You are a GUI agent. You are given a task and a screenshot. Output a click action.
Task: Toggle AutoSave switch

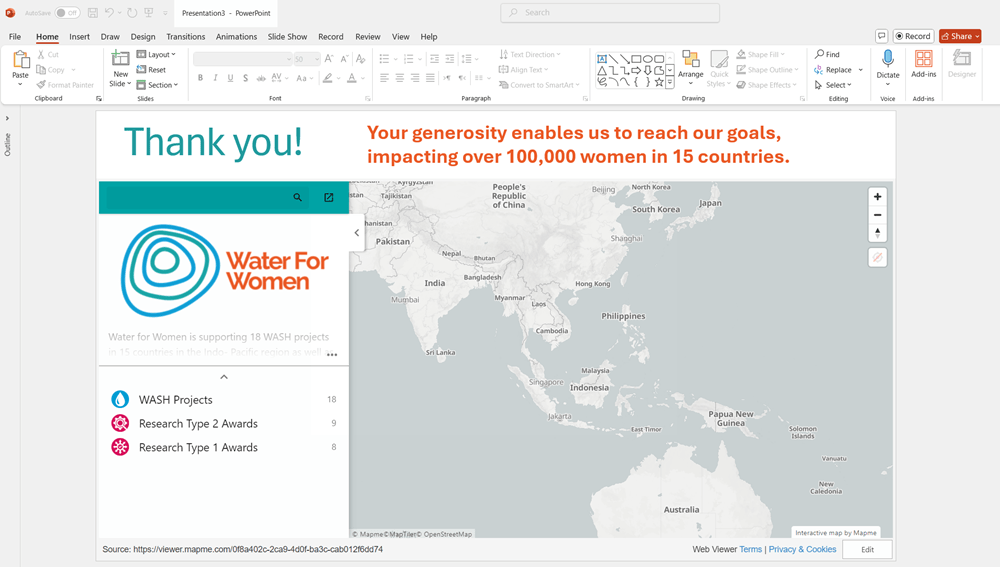click(x=66, y=13)
